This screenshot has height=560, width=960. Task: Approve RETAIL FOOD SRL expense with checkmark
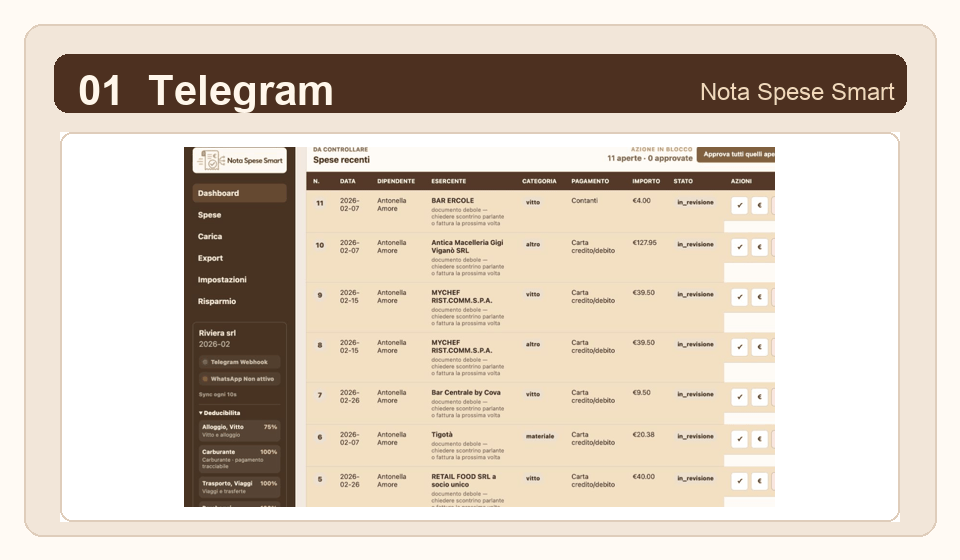click(740, 481)
